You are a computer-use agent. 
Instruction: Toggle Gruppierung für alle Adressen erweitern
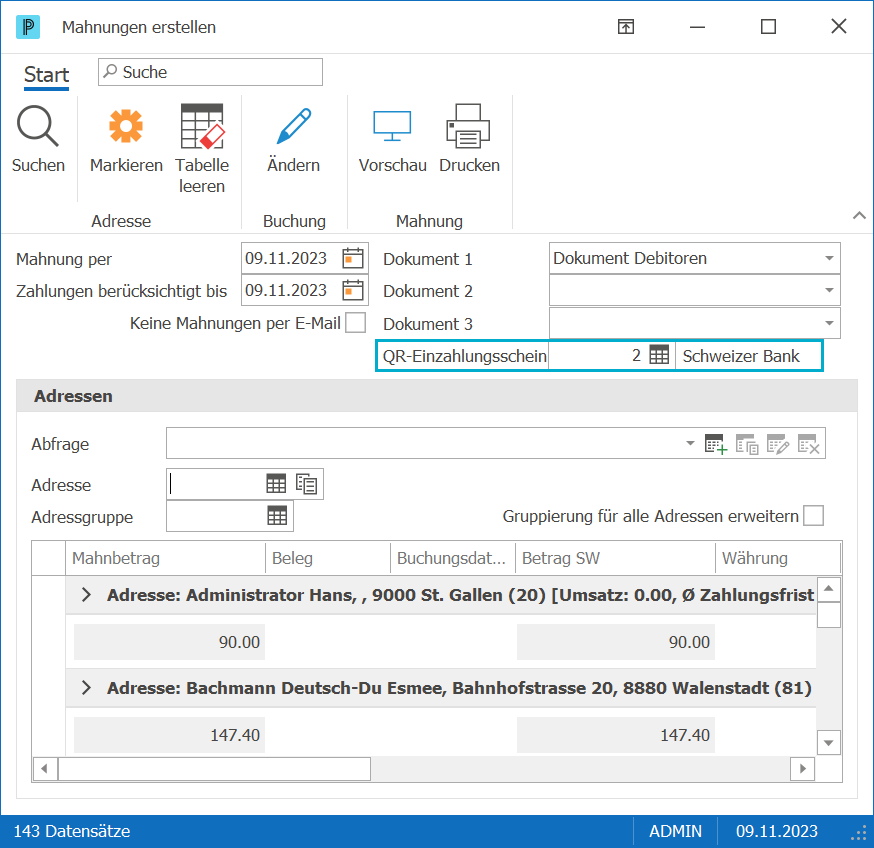[813, 516]
